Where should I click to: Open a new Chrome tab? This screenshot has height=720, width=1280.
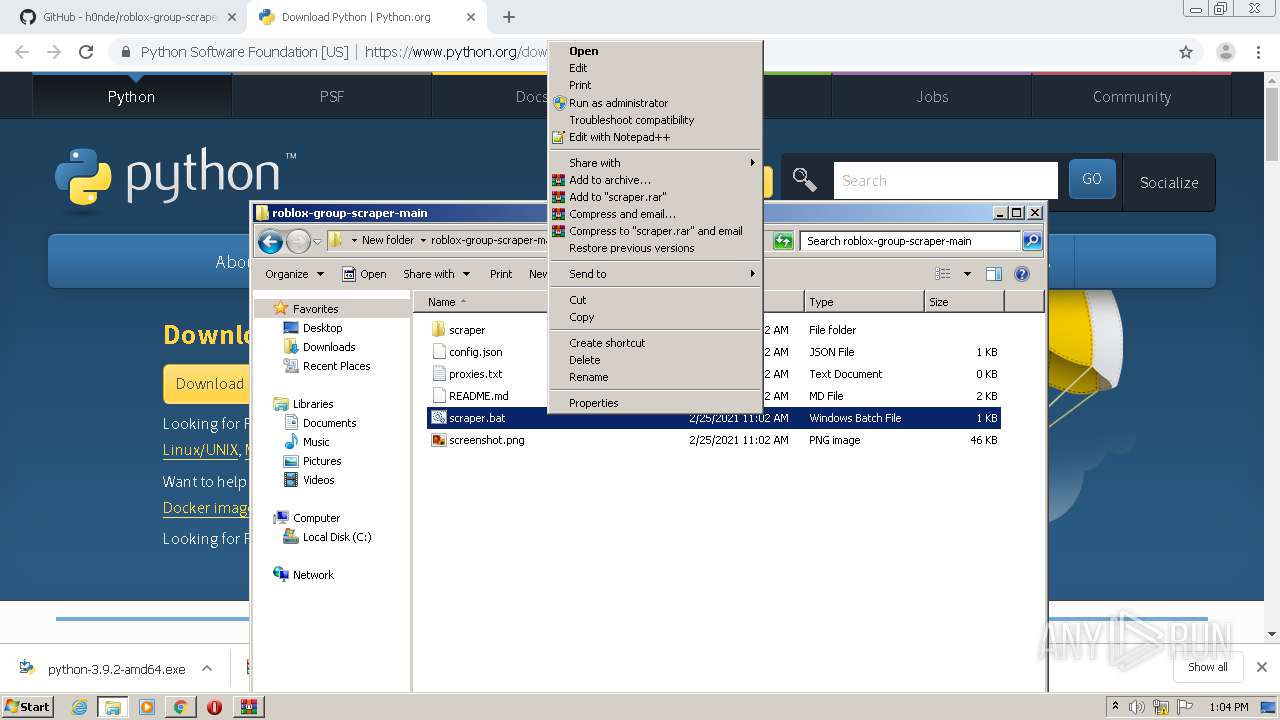(x=508, y=17)
